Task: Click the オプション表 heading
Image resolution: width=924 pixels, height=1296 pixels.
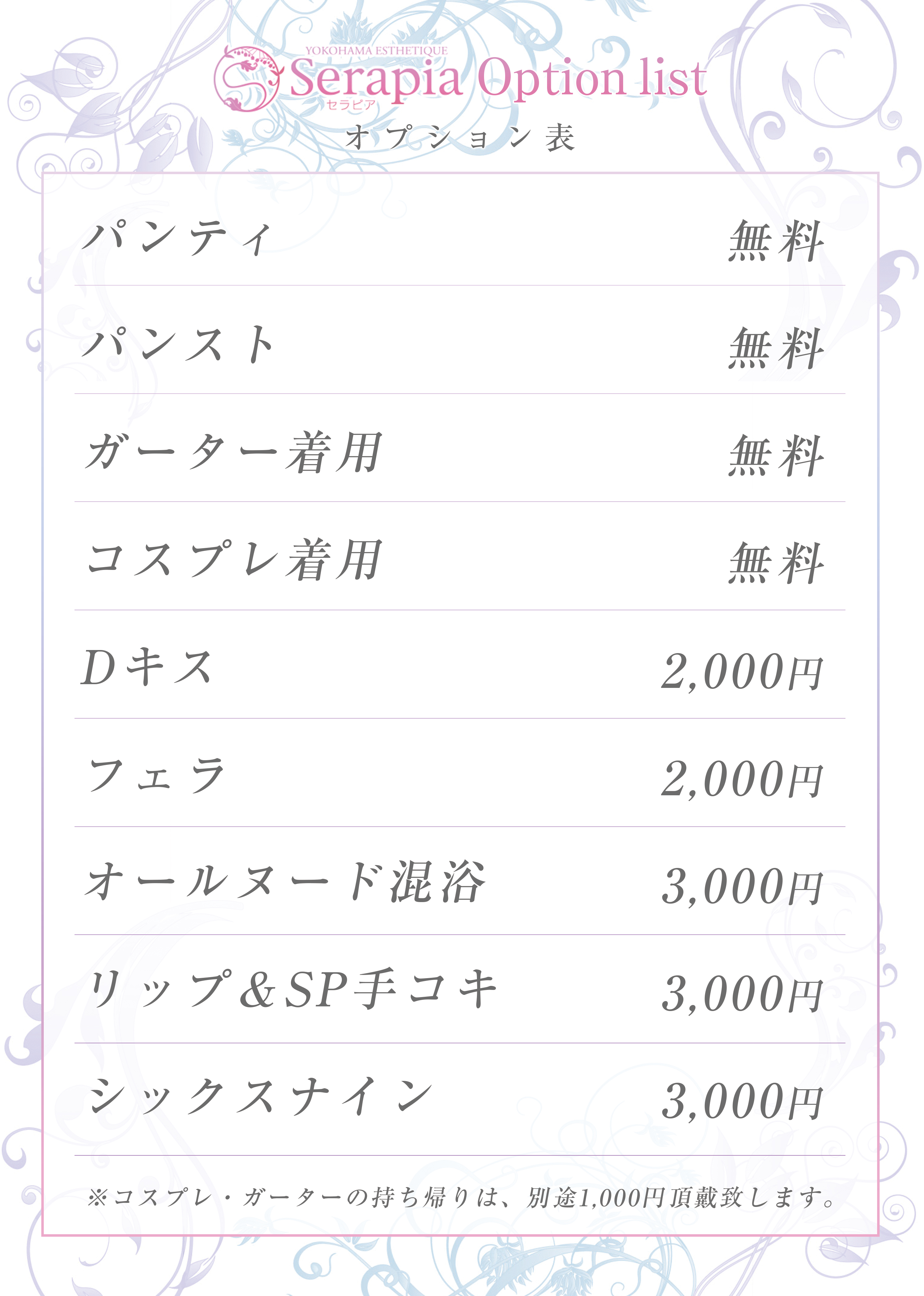Action: [461, 138]
